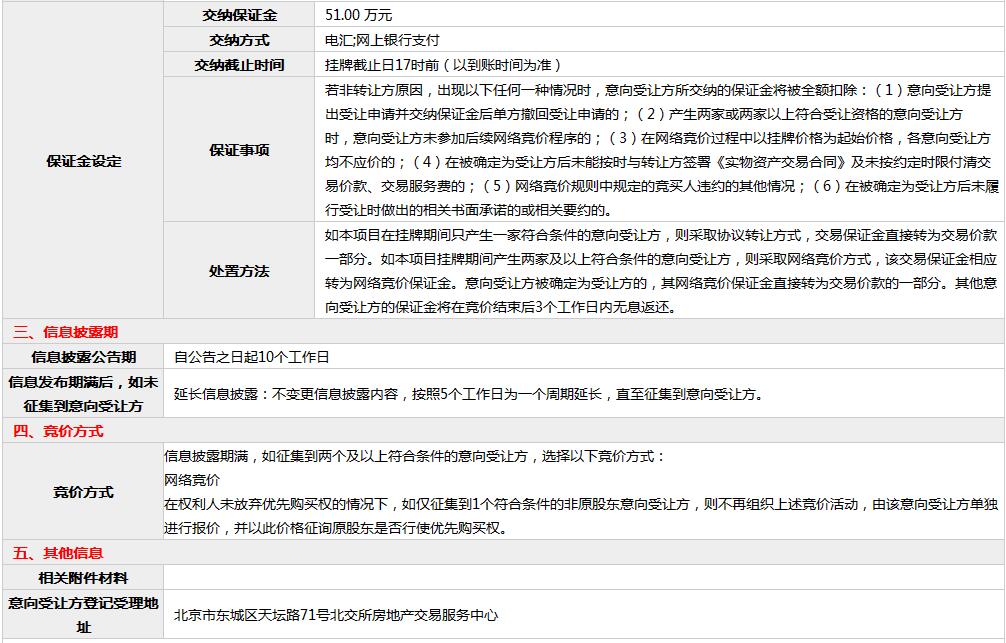Click the 北京市东城区天坛路71号 address text
Image resolution: width=1006 pixels, height=643 pixels.
tap(336, 615)
